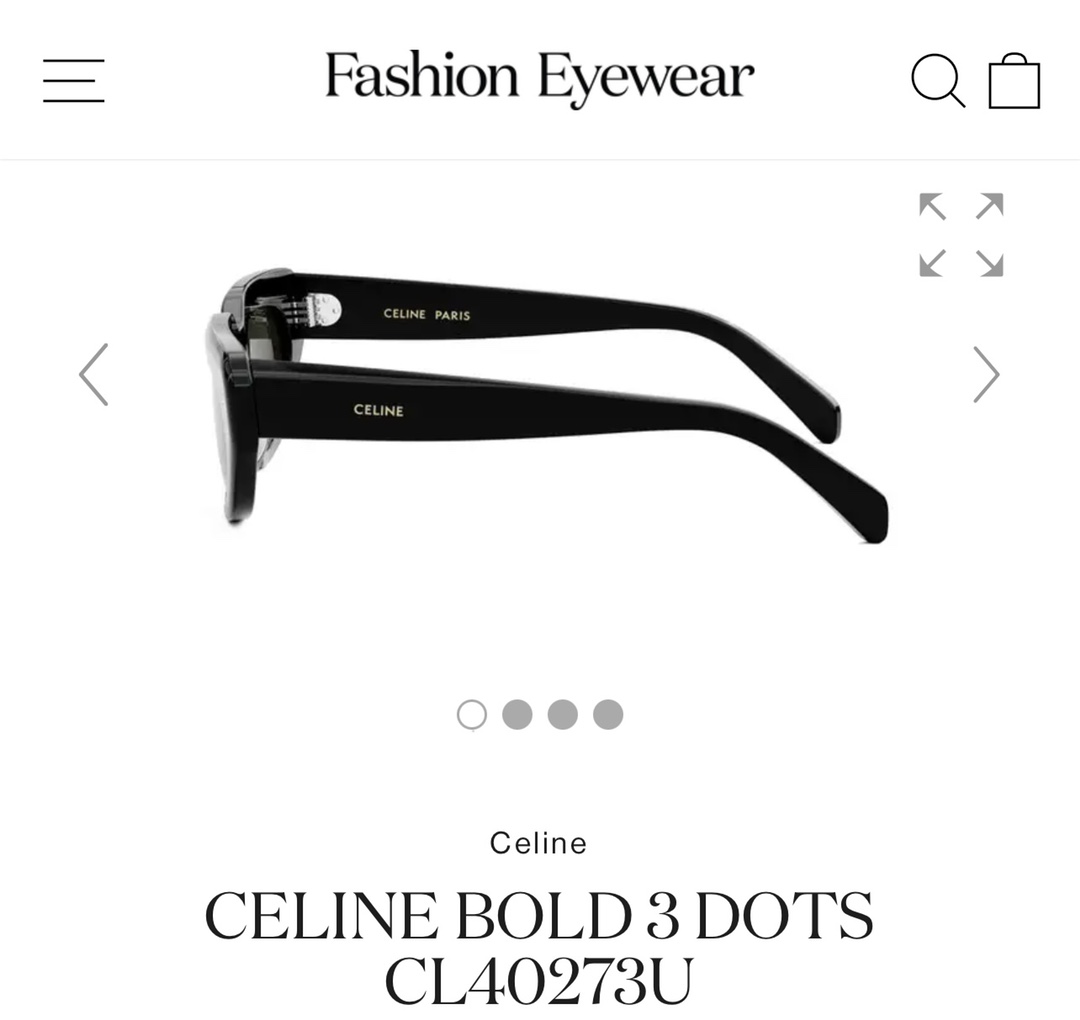Switch to the second image dot

[517, 714]
